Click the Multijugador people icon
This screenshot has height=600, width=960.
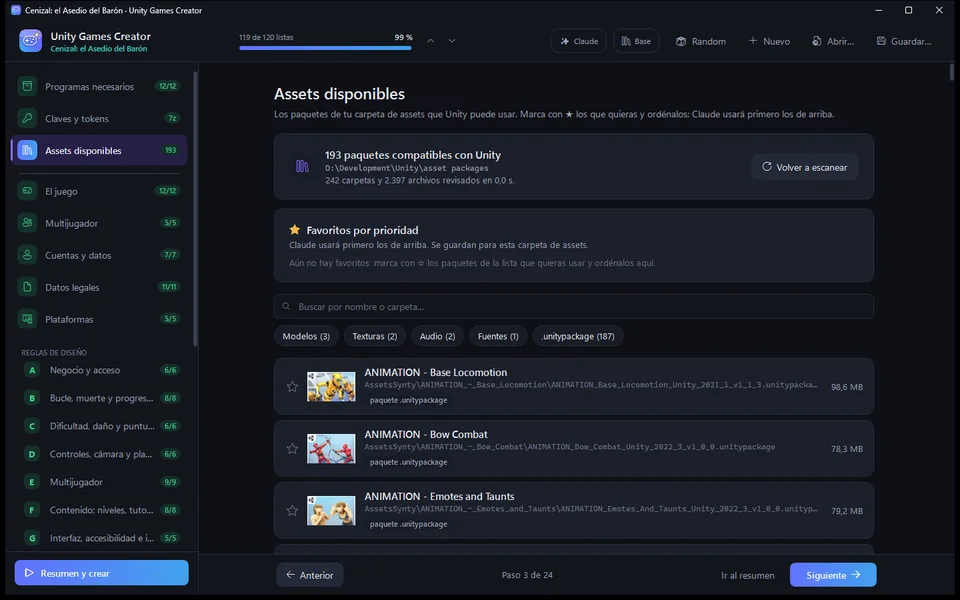[27, 223]
